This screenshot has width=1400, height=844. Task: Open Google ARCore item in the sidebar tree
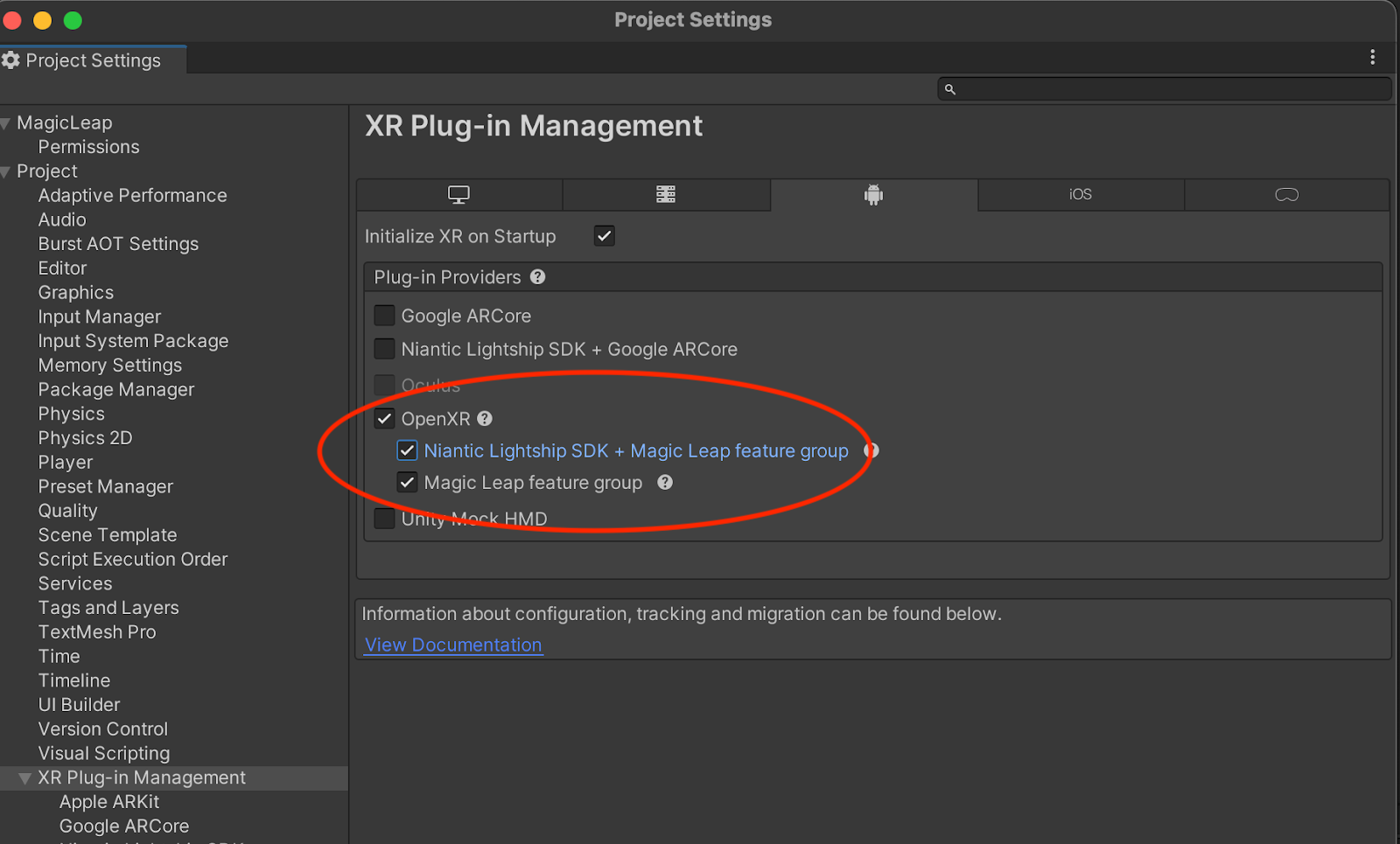tap(123, 827)
